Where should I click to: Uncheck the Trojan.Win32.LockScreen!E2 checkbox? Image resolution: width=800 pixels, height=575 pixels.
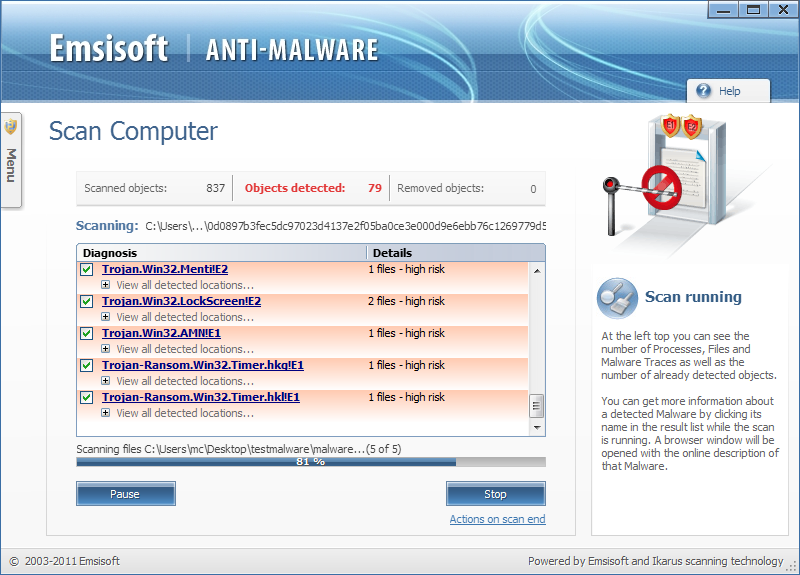87,302
